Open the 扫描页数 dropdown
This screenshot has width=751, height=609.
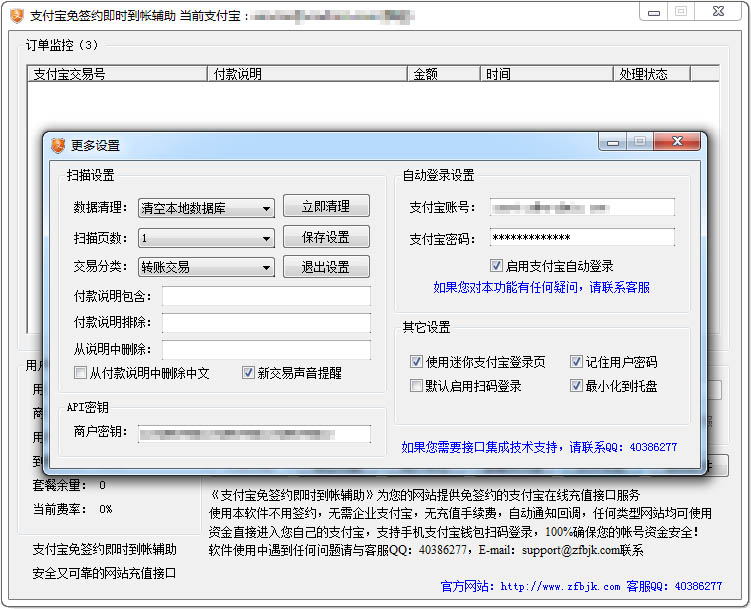[206, 238]
